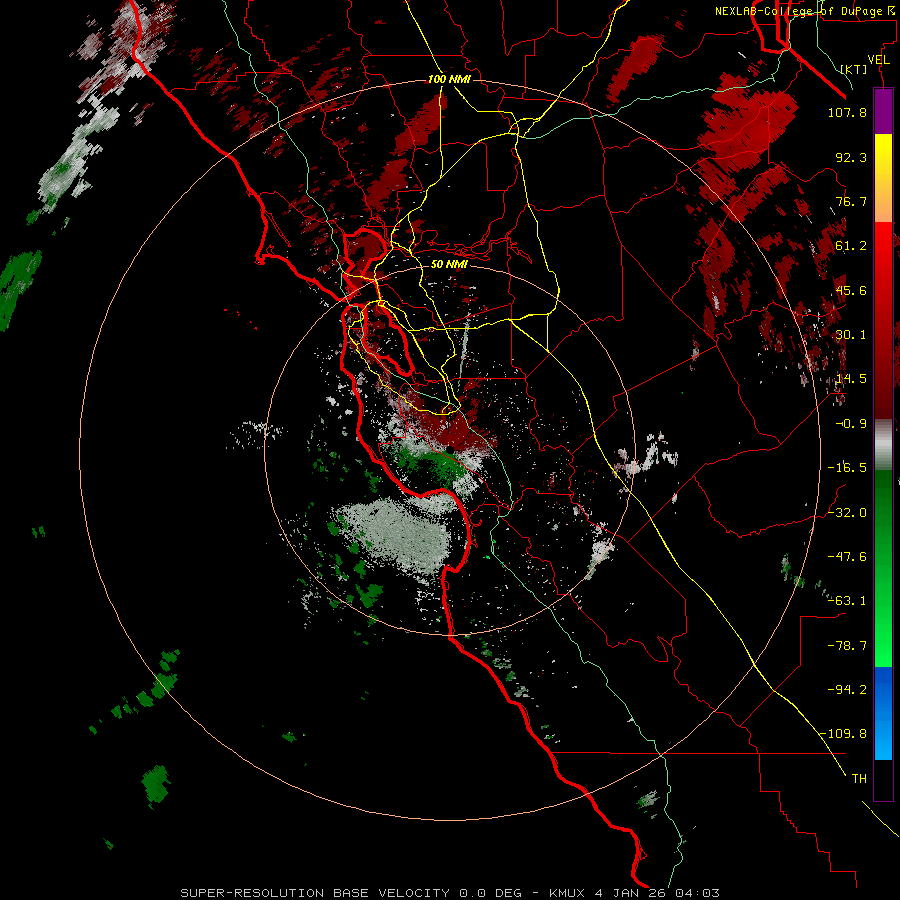Select the 76.7 velocity scale value
The height and width of the screenshot is (900, 900).
tap(851, 201)
